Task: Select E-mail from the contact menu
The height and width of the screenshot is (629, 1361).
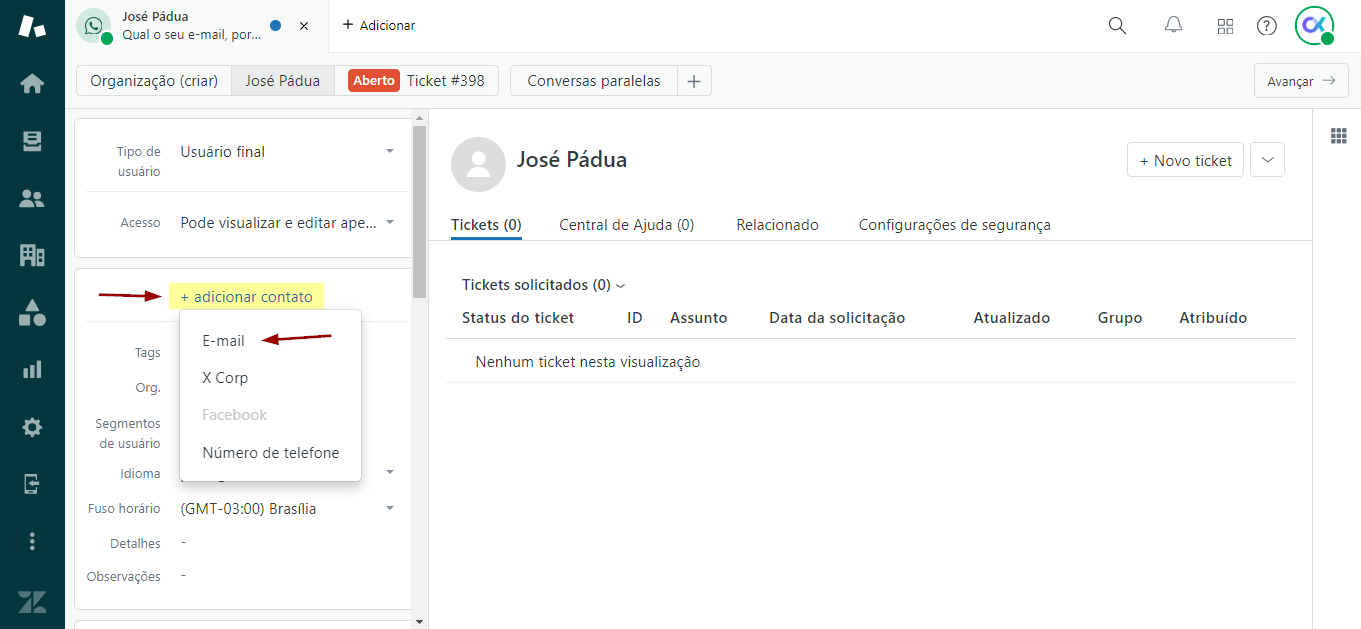Action: pos(223,341)
